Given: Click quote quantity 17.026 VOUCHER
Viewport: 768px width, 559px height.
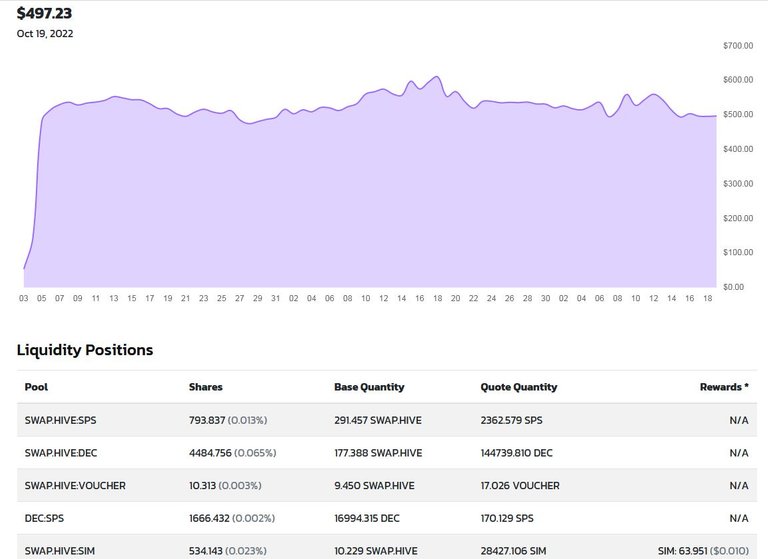Looking at the screenshot, I should point(520,486).
